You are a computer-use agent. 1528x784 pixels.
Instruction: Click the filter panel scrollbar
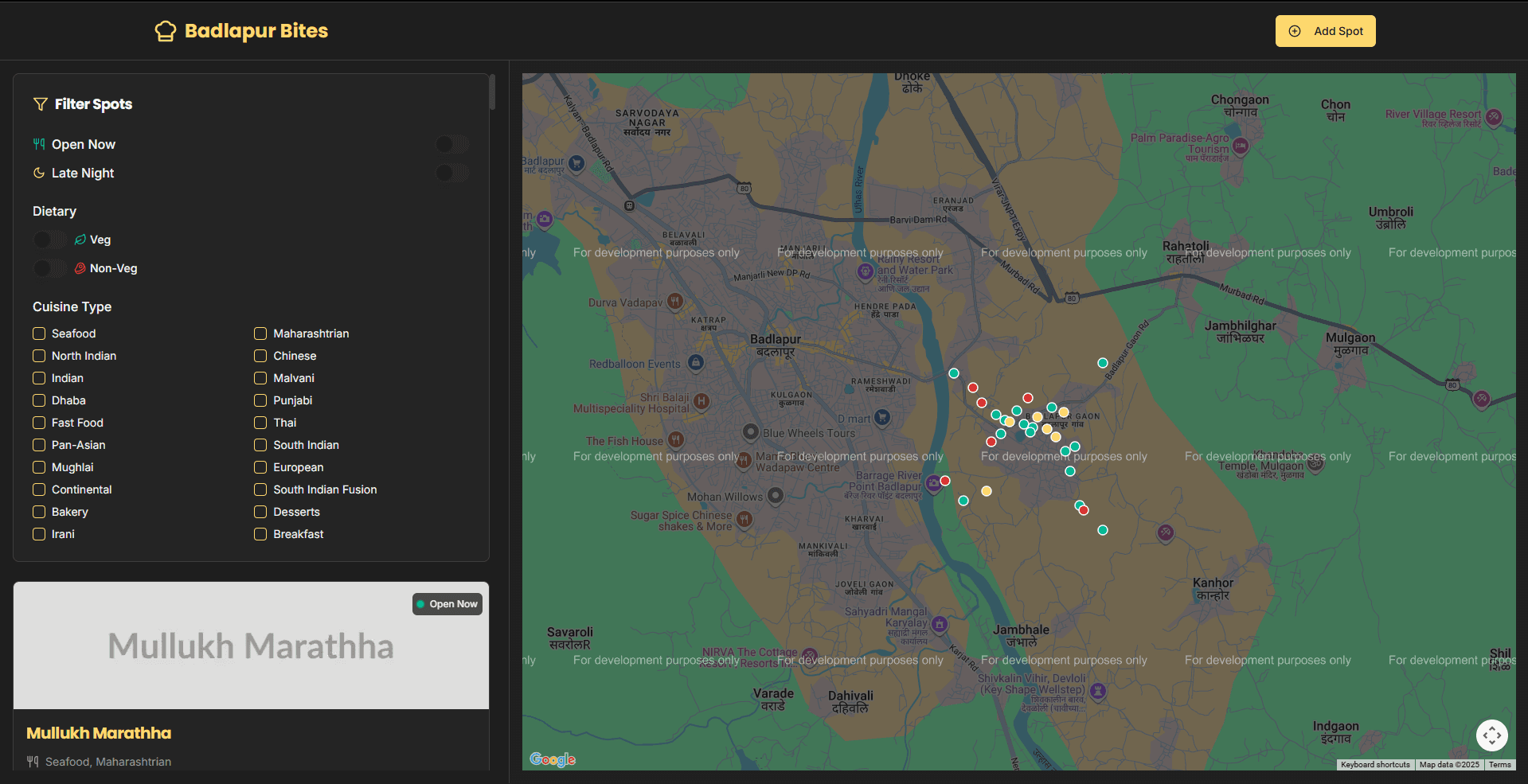point(492,92)
